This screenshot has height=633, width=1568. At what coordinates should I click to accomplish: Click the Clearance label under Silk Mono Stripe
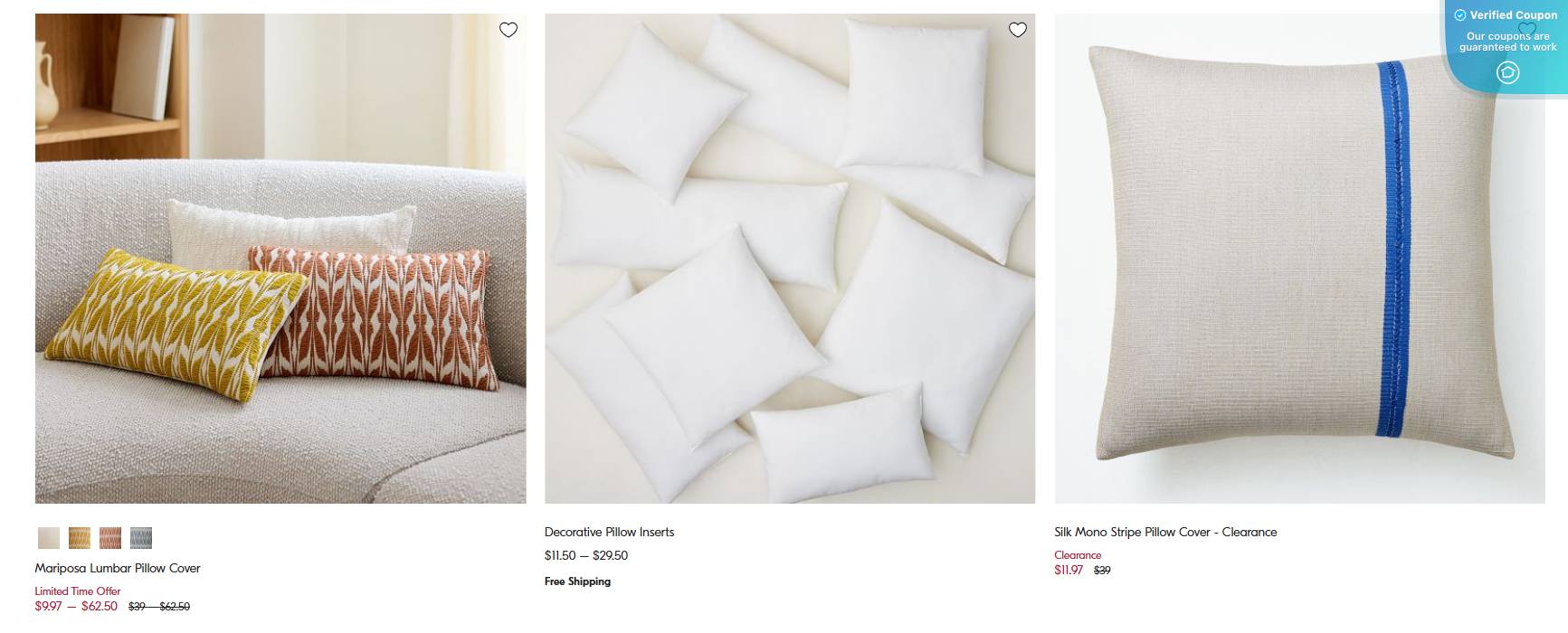click(1077, 554)
